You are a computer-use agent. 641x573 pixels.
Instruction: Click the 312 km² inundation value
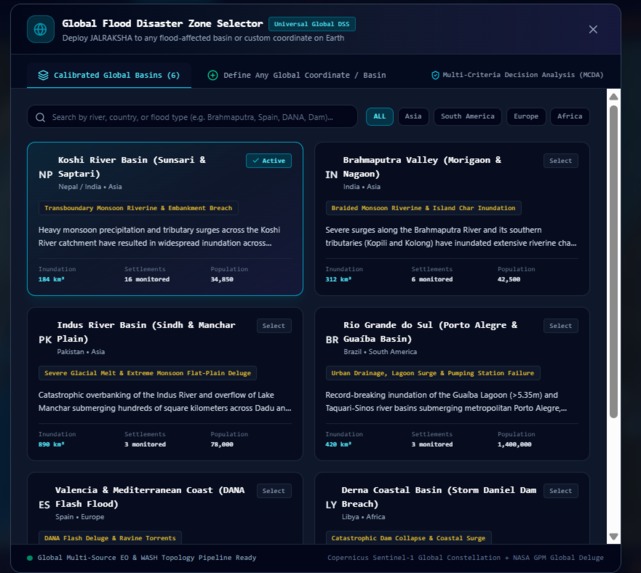pos(338,280)
